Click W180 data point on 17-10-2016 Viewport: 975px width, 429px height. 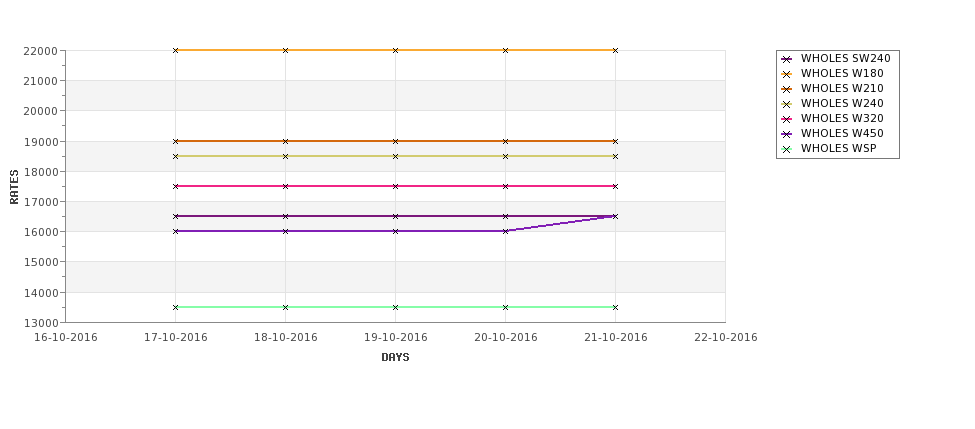point(175,50)
